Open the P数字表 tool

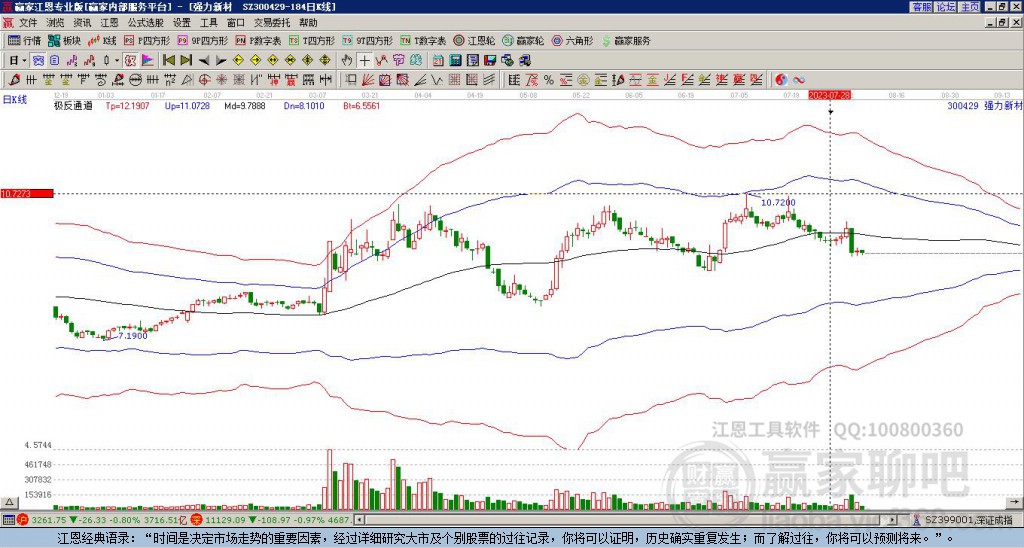pos(258,40)
